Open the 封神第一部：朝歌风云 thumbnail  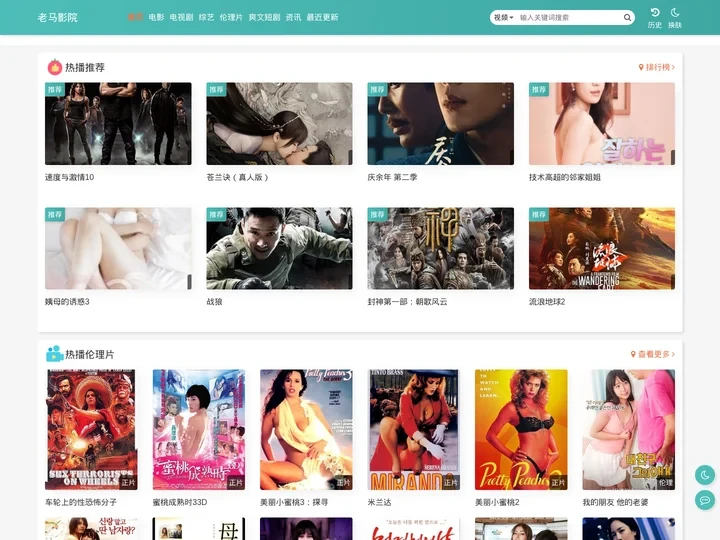click(x=440, y=248)
